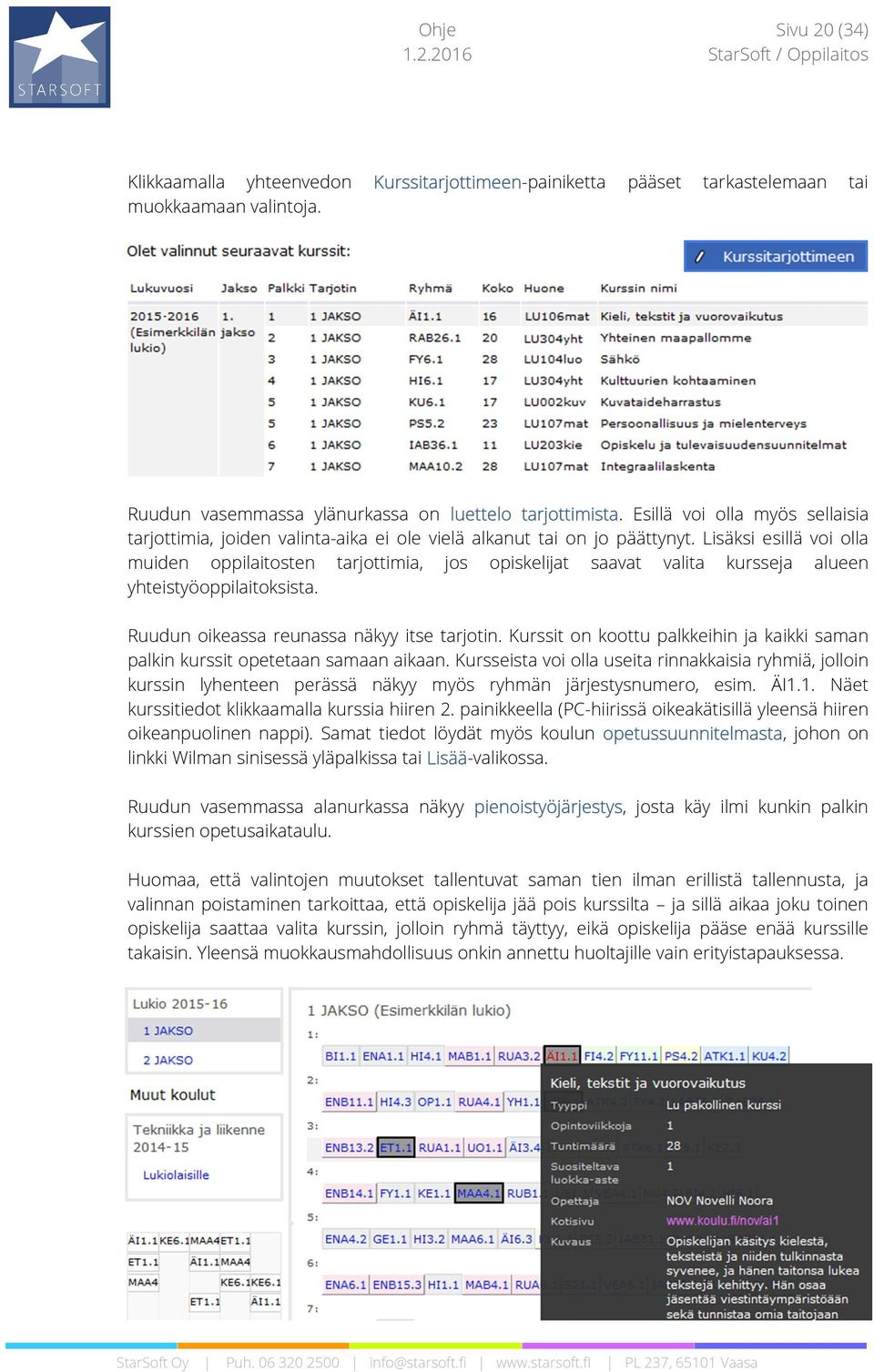Click Kulttuurien kohtaaminen course name

coord(677,381)
